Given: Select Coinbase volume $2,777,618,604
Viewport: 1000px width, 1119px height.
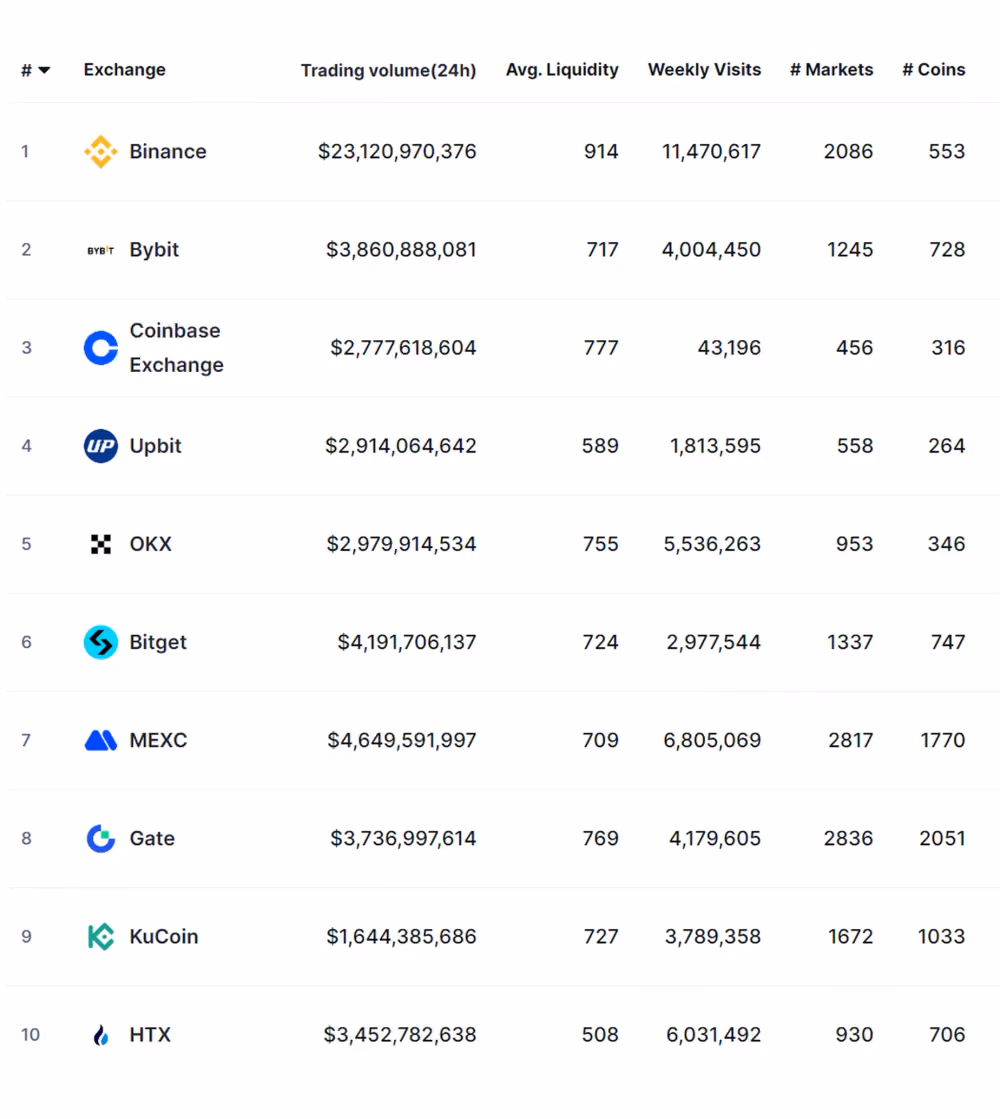Looking at the screenshot, I should [x=403, y=348].
